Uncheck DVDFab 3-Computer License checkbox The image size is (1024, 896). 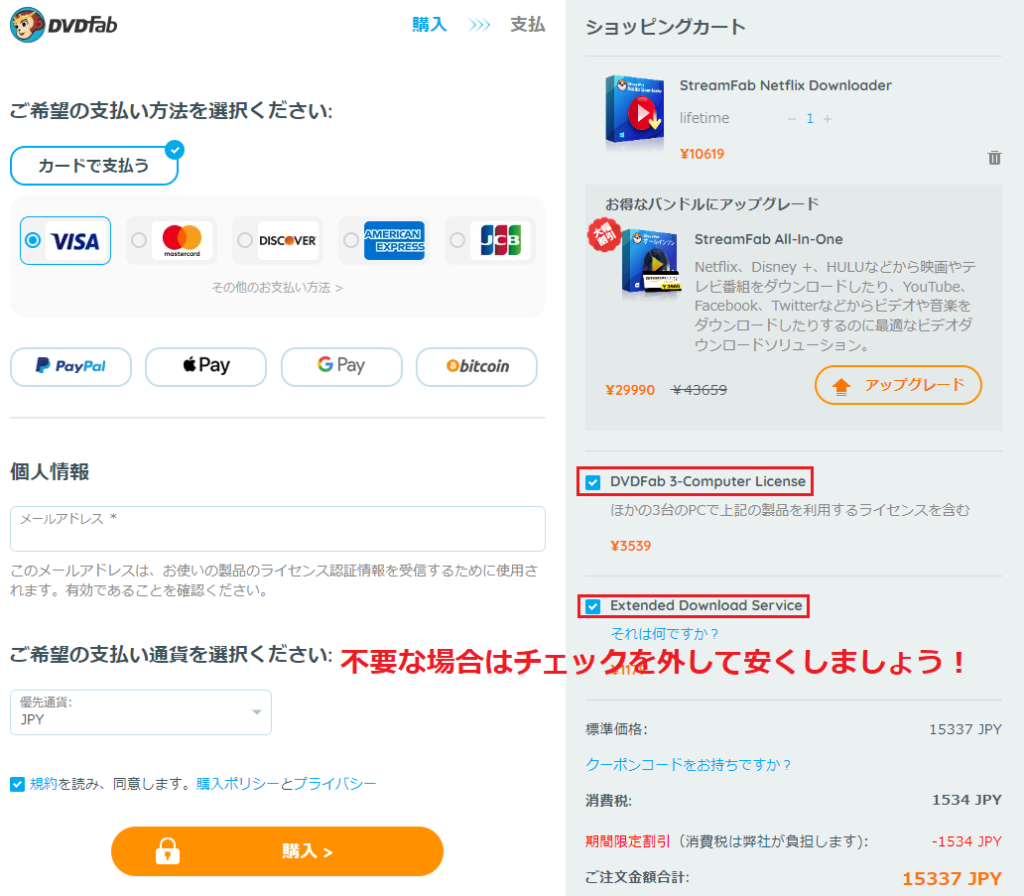(x=593, y=483)
